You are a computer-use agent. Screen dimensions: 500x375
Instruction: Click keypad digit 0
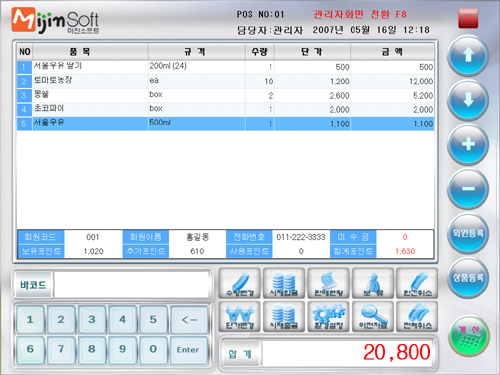[x=153, y=349]
